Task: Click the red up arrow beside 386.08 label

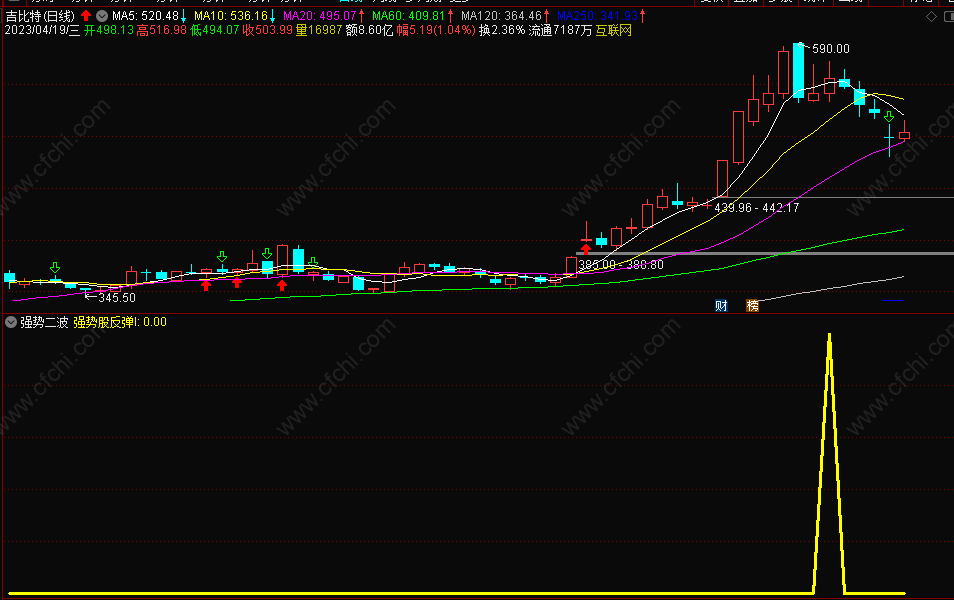Action: (x=586, y=248)
